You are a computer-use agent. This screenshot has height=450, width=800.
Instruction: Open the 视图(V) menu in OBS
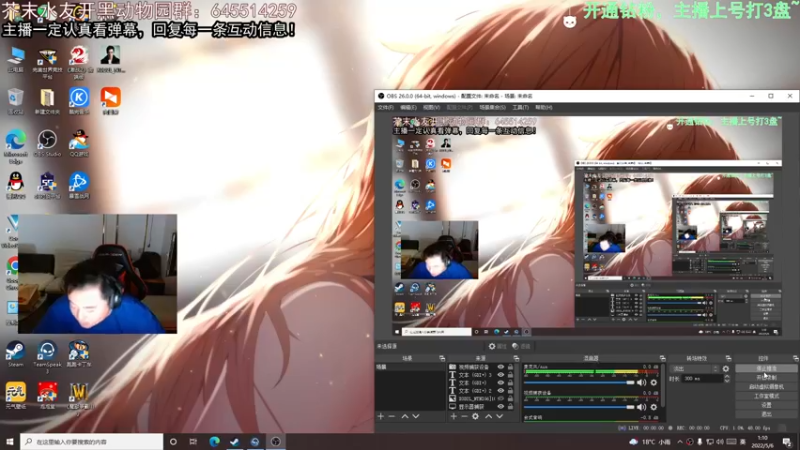431,108
